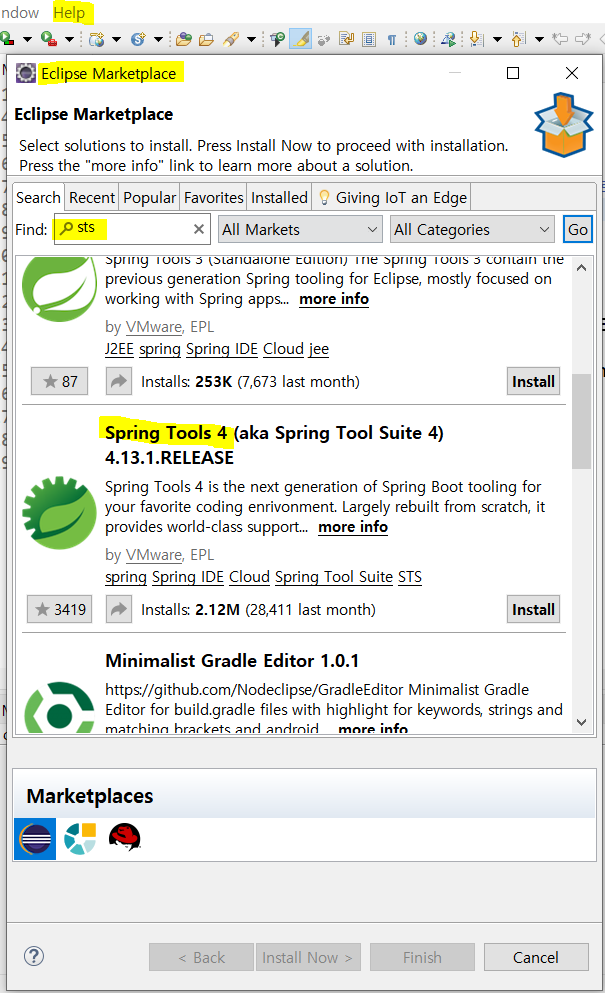This screenshot has width=605, height=993.
Task: Click the boot dashboard launch icon
Action: pos(448,39)
